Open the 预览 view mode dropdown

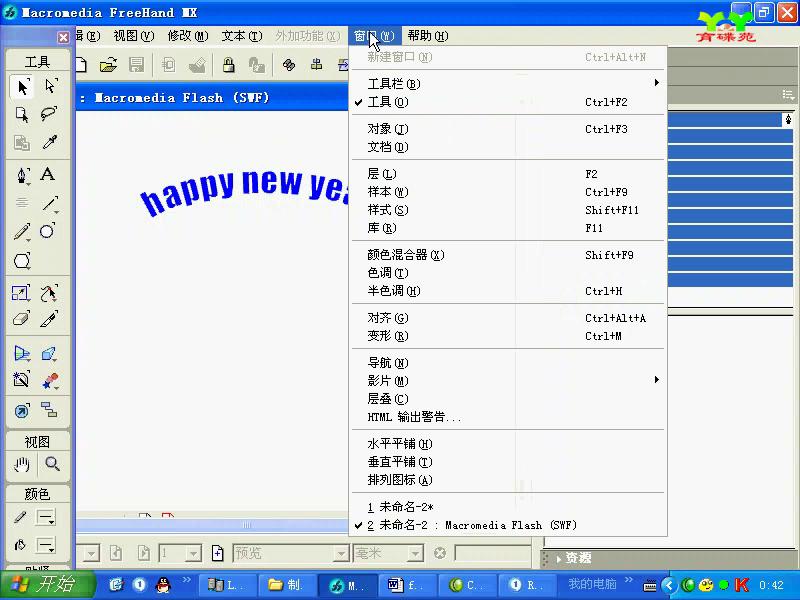tap(341, 553)
